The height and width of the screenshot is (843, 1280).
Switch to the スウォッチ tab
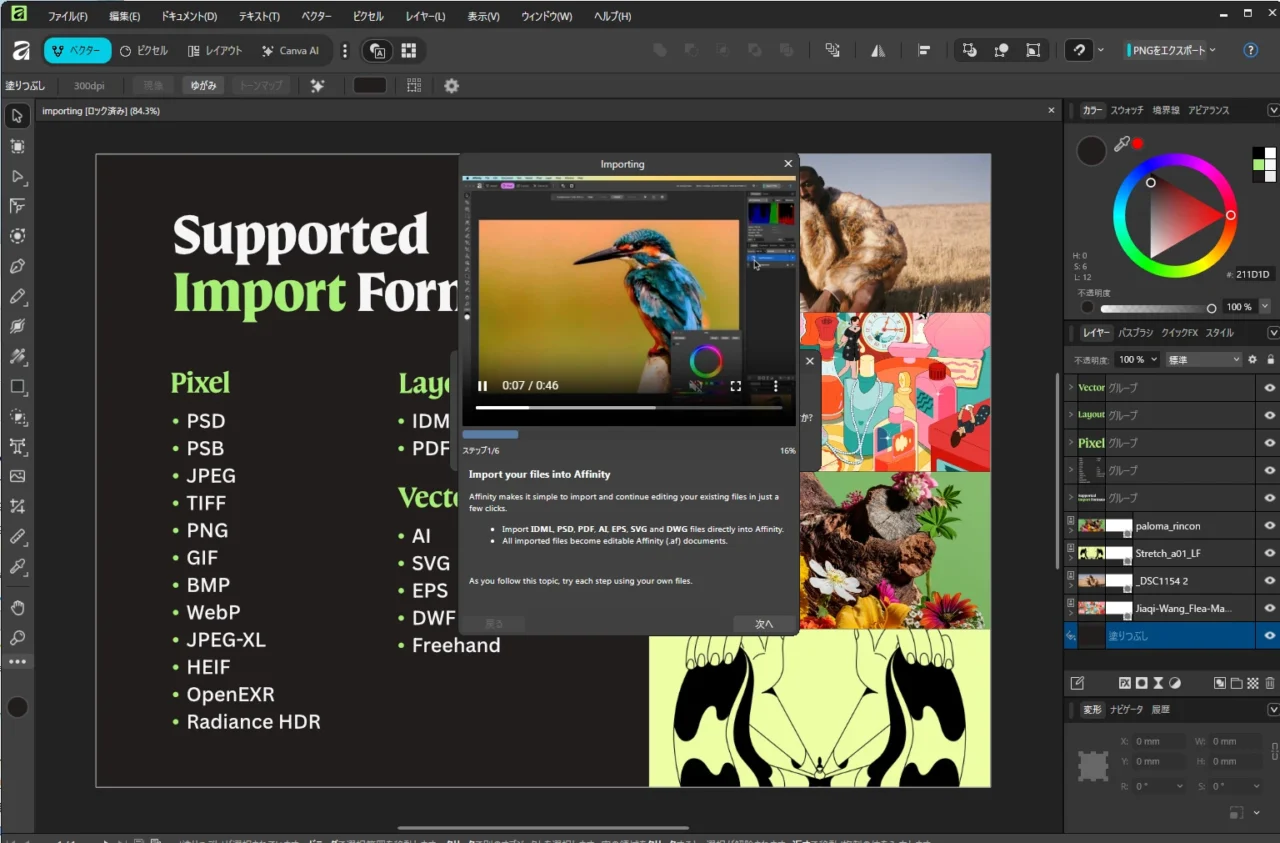coord(1126,110)
